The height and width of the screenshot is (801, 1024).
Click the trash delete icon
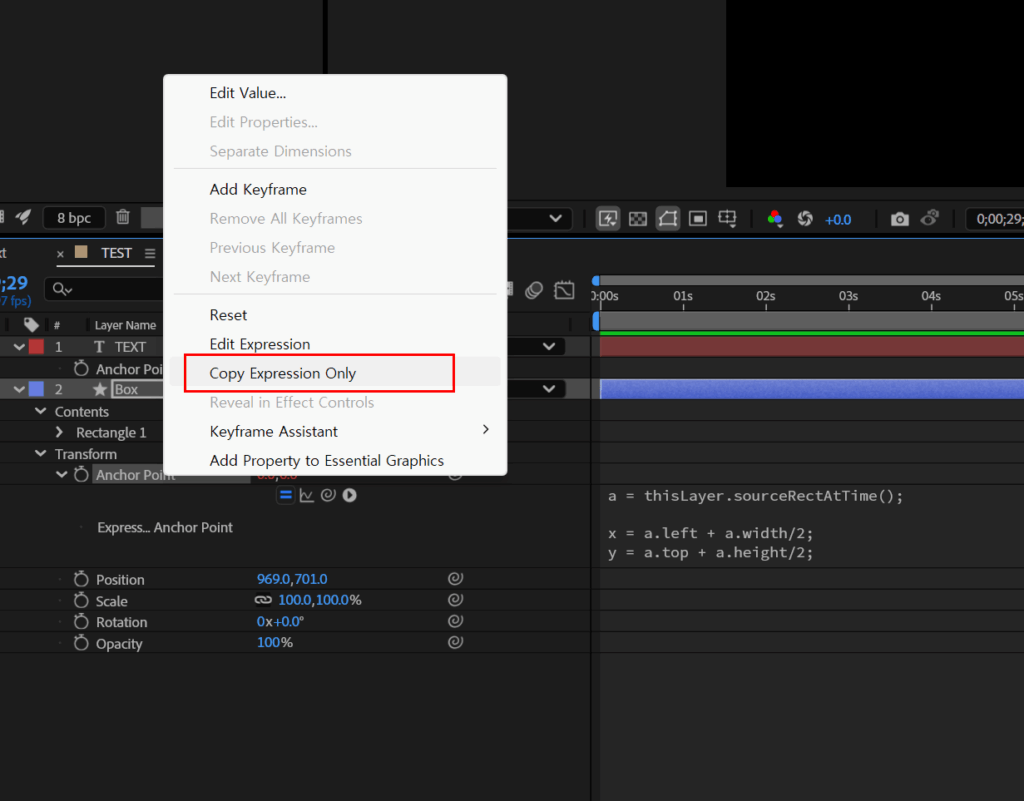tap(123, 217)
